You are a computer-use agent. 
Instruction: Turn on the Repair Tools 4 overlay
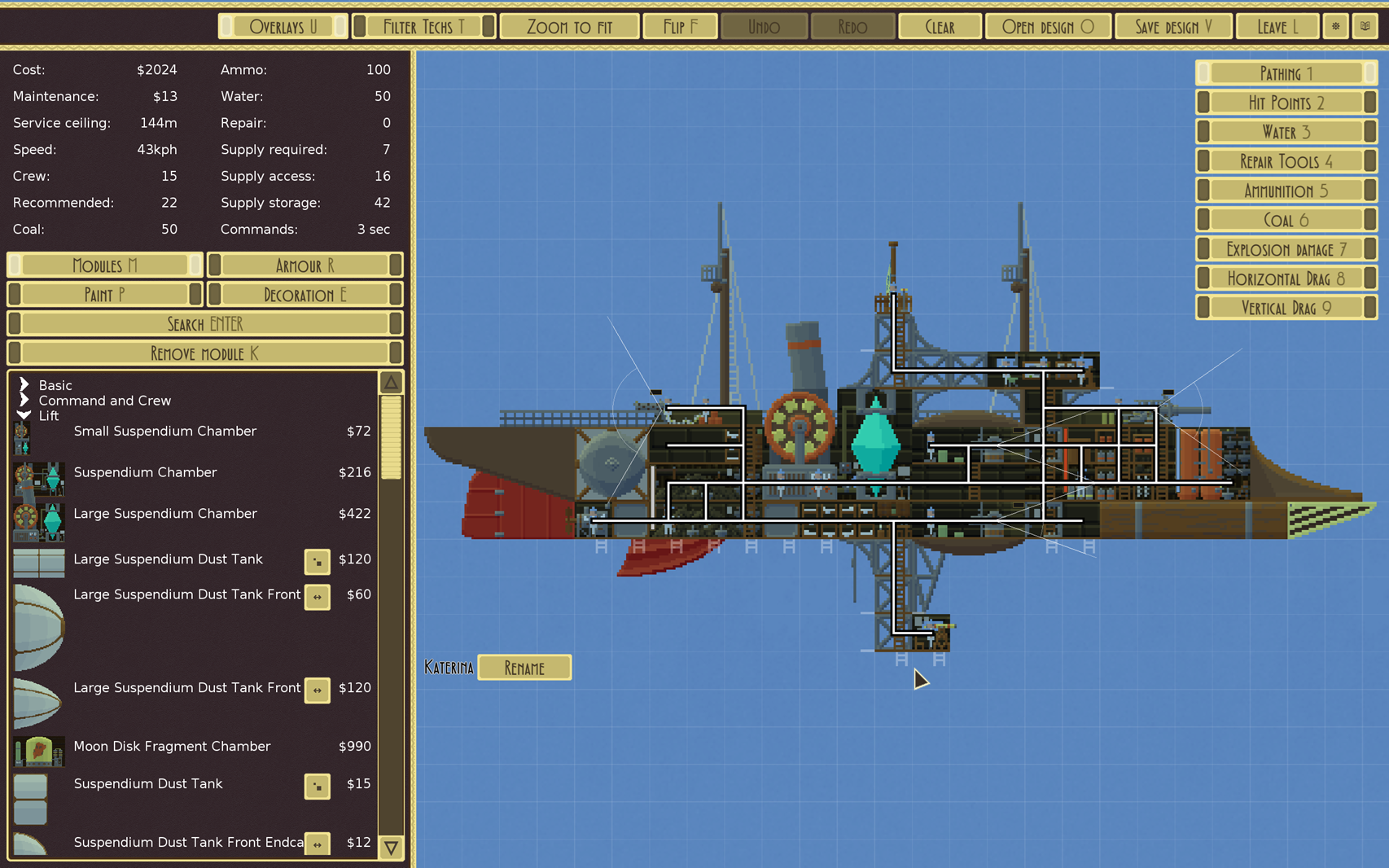(x=1286, y=161)
